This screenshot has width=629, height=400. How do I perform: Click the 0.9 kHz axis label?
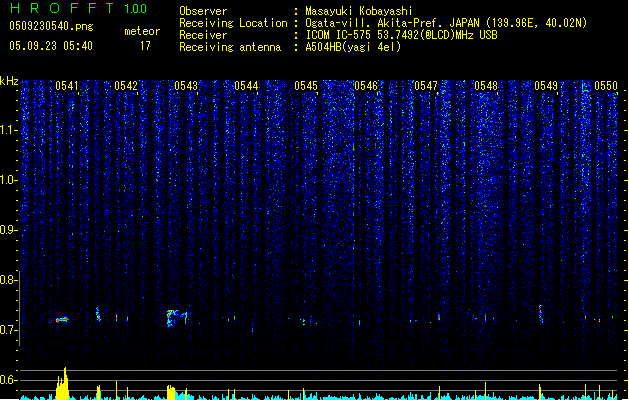point(8,230)
